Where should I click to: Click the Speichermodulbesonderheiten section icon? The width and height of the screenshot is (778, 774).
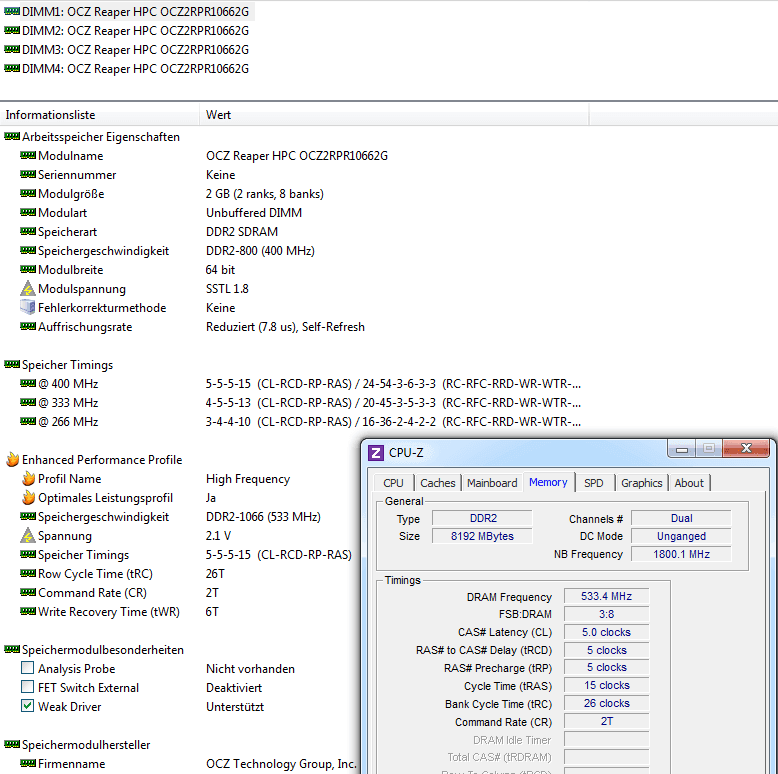coord(12,649)
